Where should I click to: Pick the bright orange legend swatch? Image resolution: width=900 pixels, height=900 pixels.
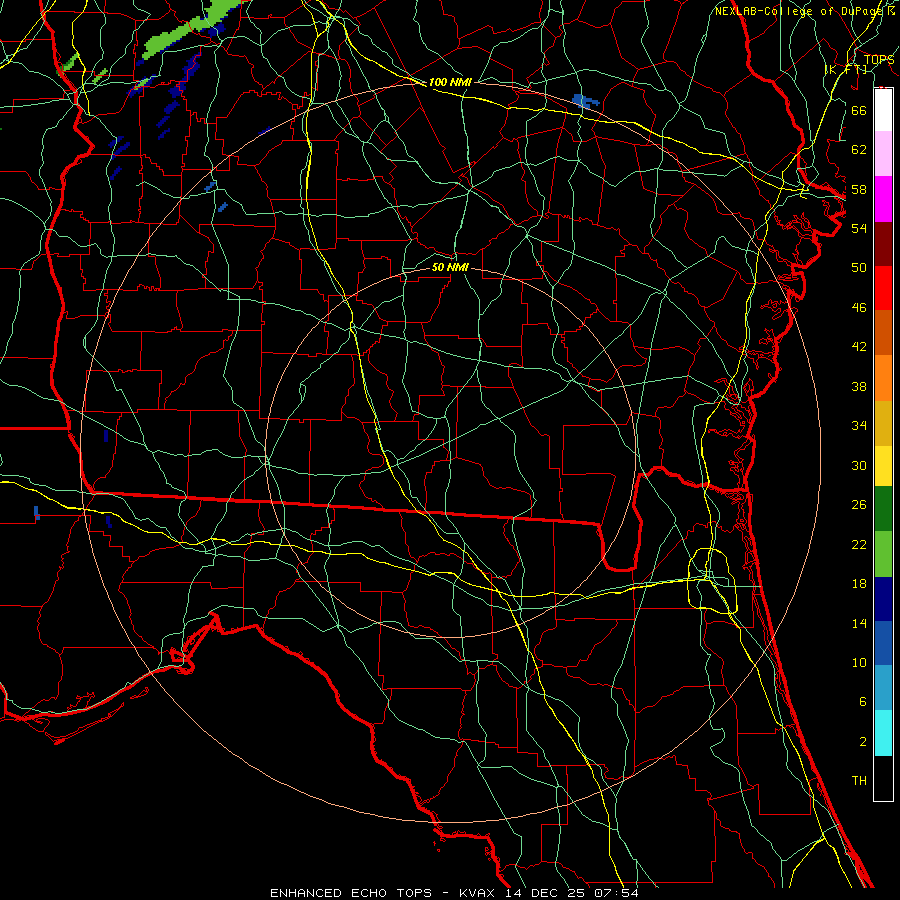tap(883, 378)
